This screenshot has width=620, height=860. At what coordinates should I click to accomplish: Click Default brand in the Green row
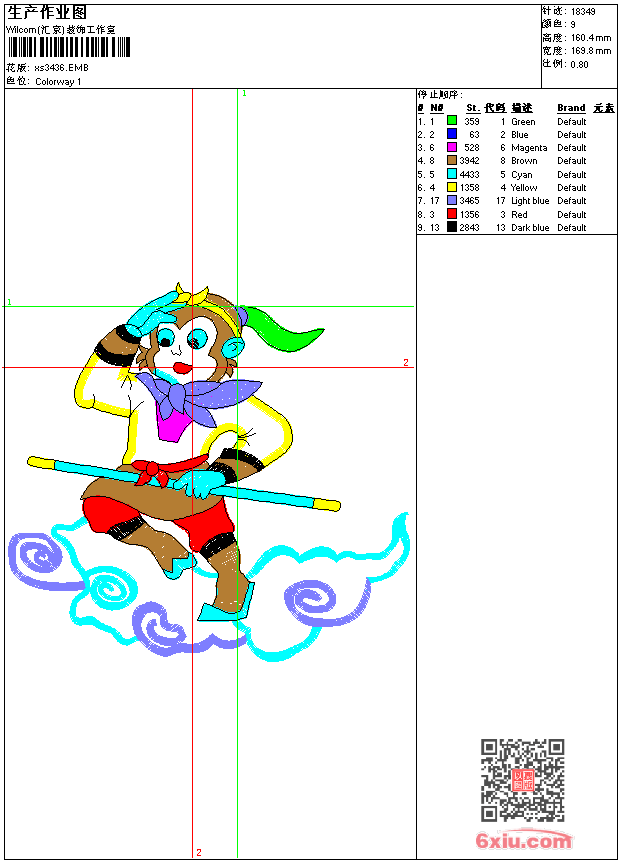(x=572, y=122)
